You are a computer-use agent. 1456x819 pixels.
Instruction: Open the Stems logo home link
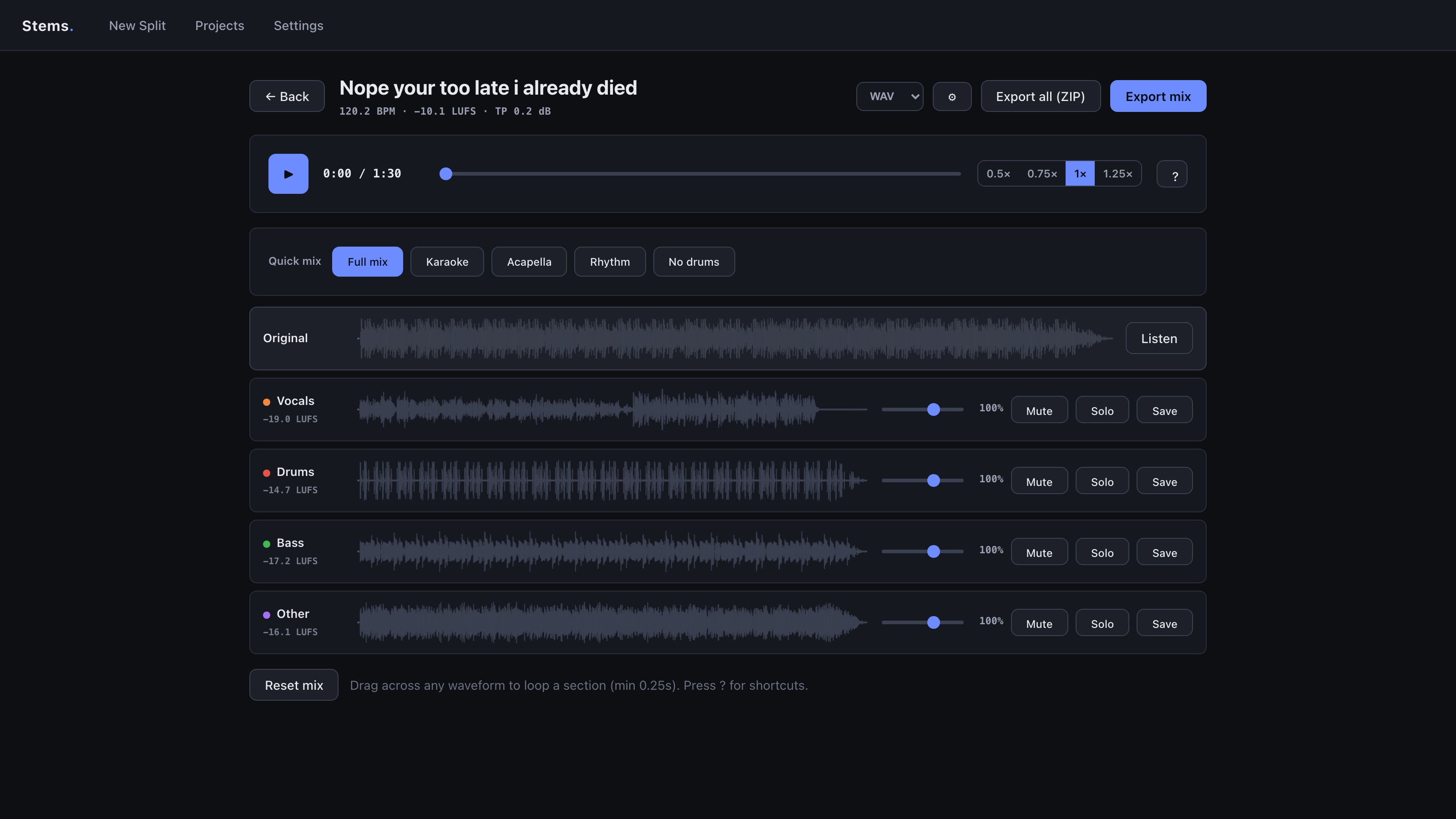click(x=47, y=25)
